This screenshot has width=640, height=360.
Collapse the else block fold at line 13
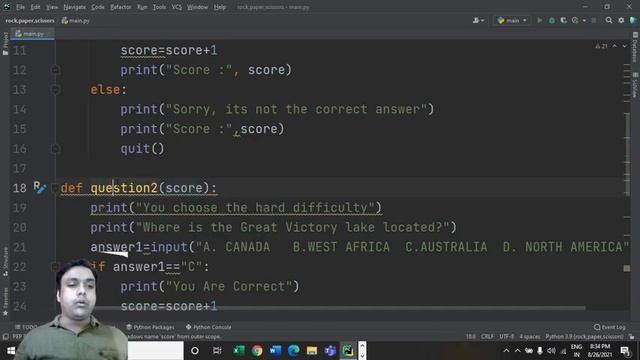click(x=56, y=90)
